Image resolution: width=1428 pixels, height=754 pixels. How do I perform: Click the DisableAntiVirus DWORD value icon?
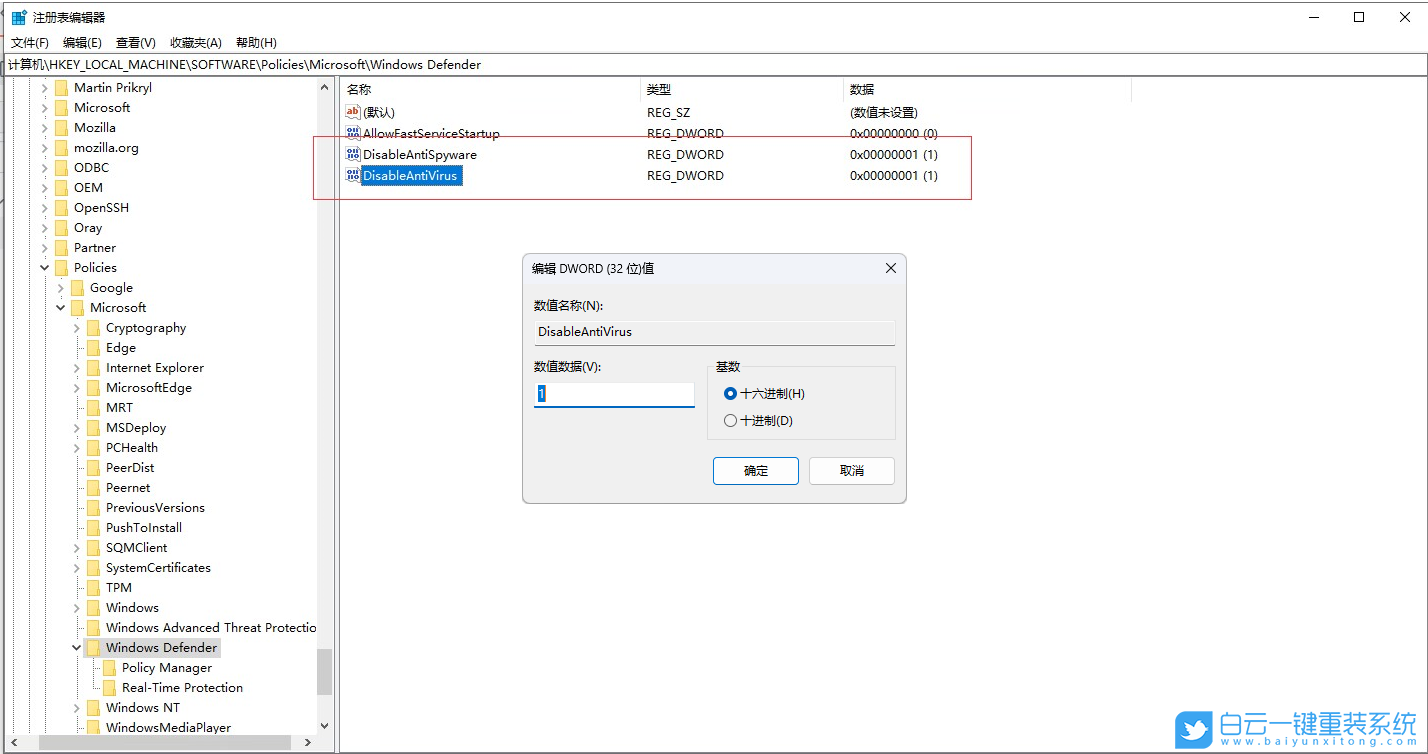coord(352,175)
